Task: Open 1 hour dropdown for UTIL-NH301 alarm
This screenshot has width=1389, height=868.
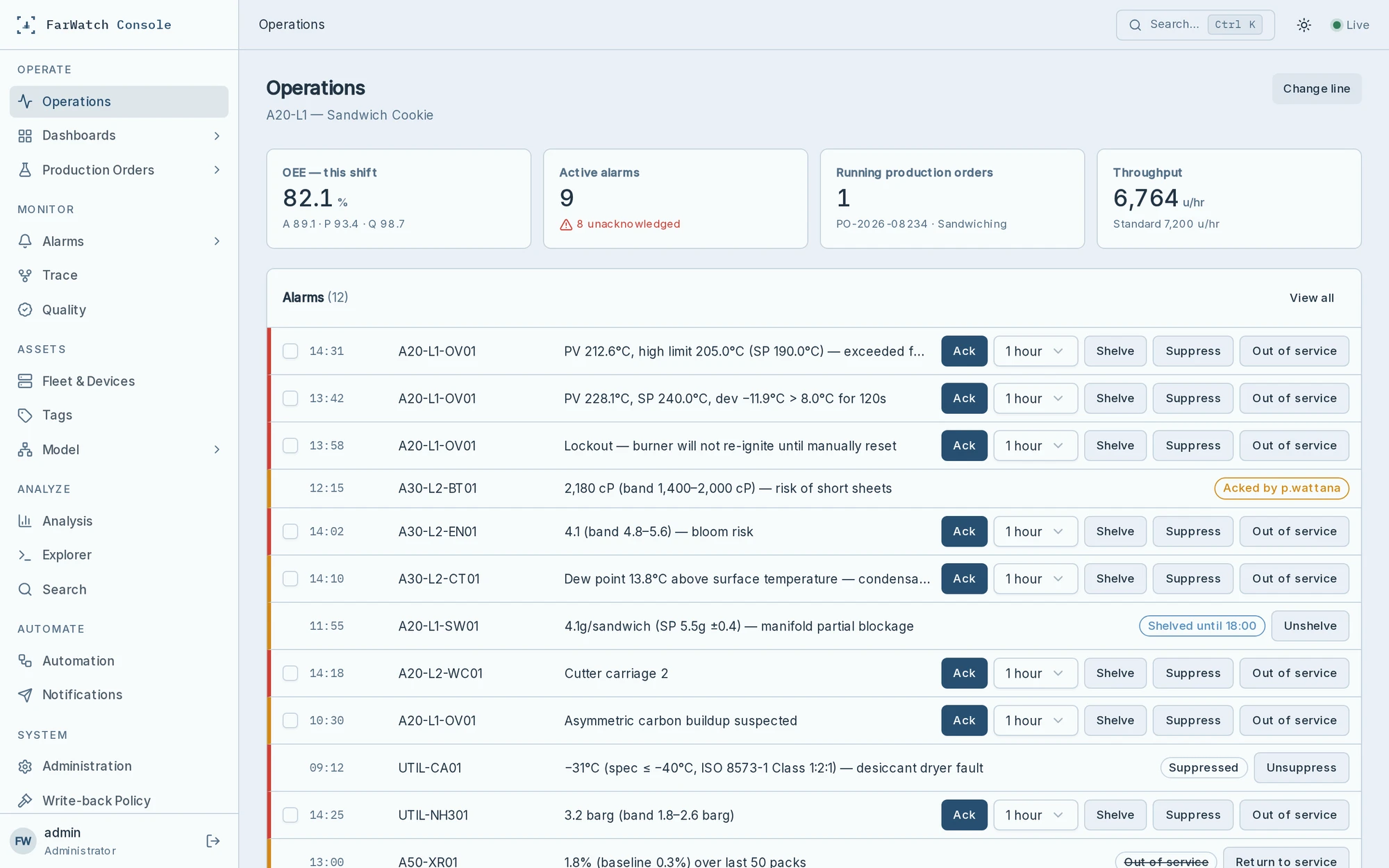Action: coord(1035,815)
